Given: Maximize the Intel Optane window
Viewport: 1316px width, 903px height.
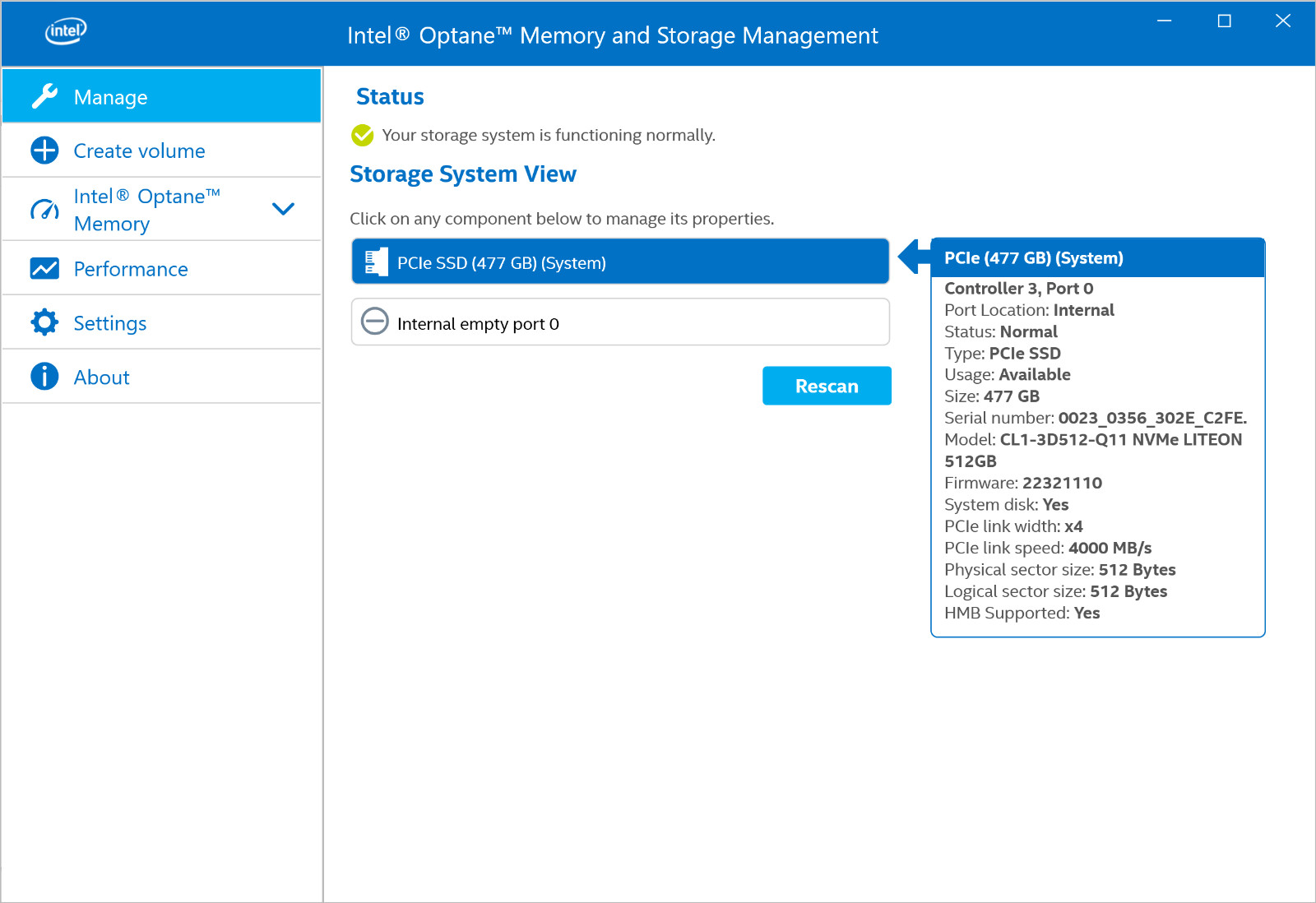Looking at the screenshot, I should [x=1224, y=21].
